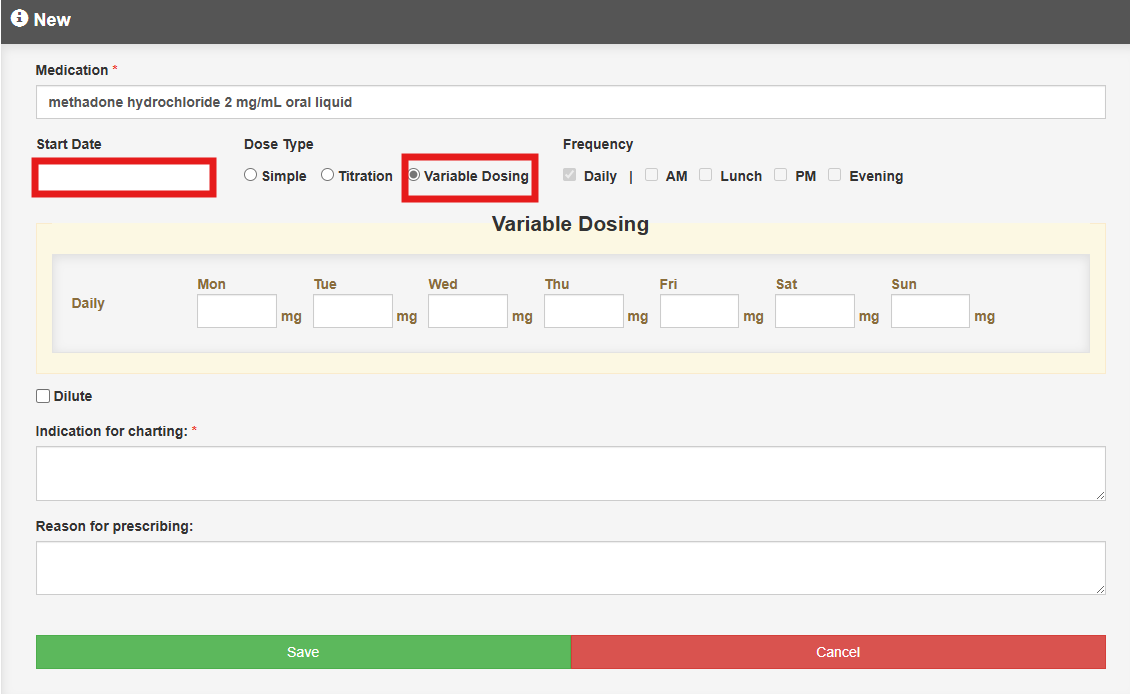Select the Sun dose field

pos(930,311)
